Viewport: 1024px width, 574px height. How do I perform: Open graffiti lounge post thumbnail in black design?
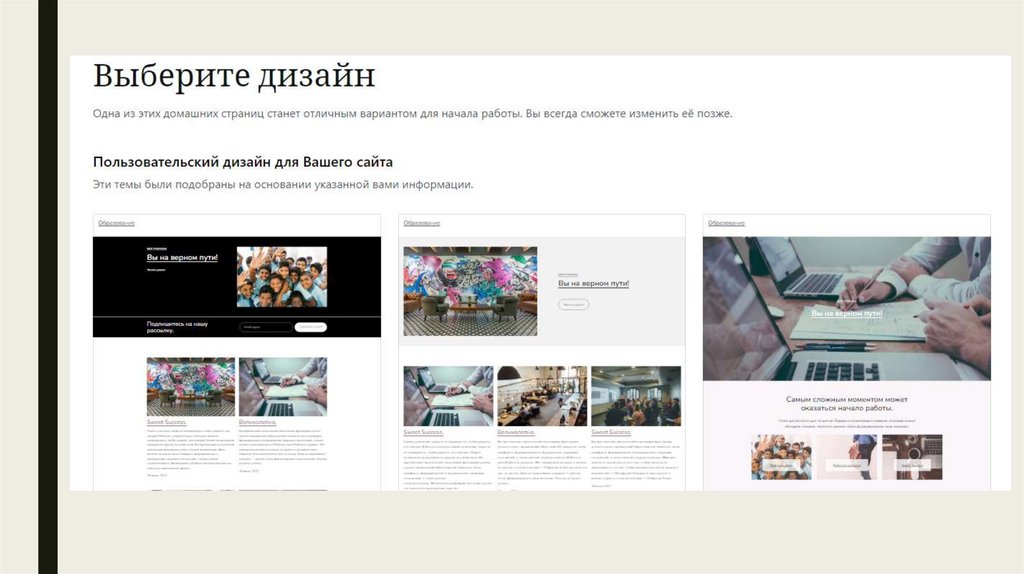click(191, 387)
